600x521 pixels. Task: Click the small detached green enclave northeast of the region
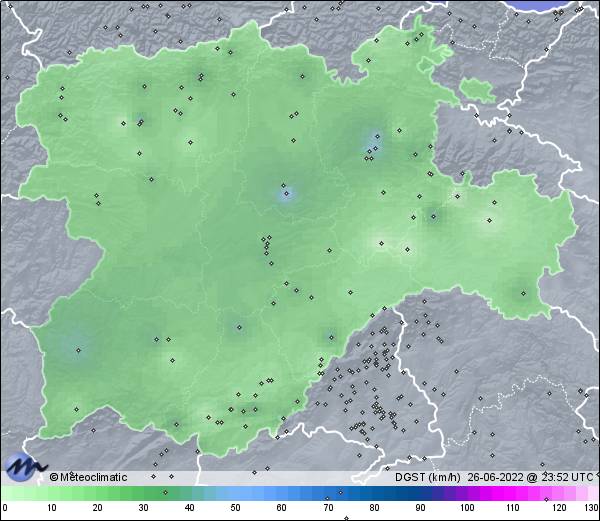pos(476,89)
